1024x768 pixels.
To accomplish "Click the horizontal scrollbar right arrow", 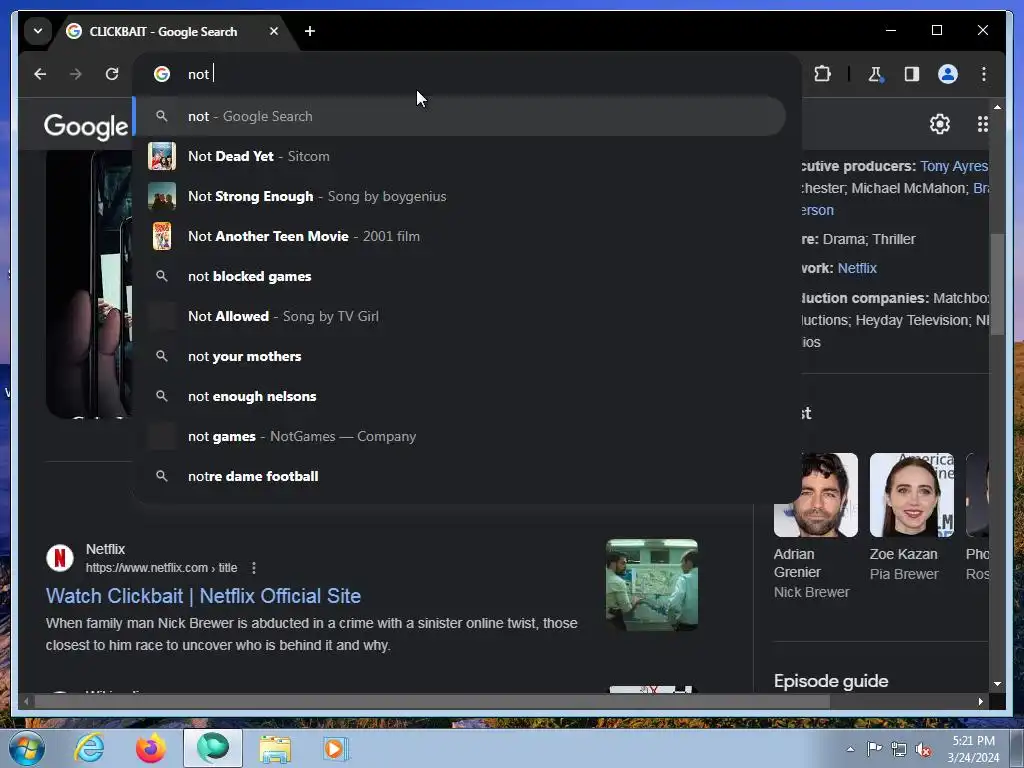I will (980, 701).
